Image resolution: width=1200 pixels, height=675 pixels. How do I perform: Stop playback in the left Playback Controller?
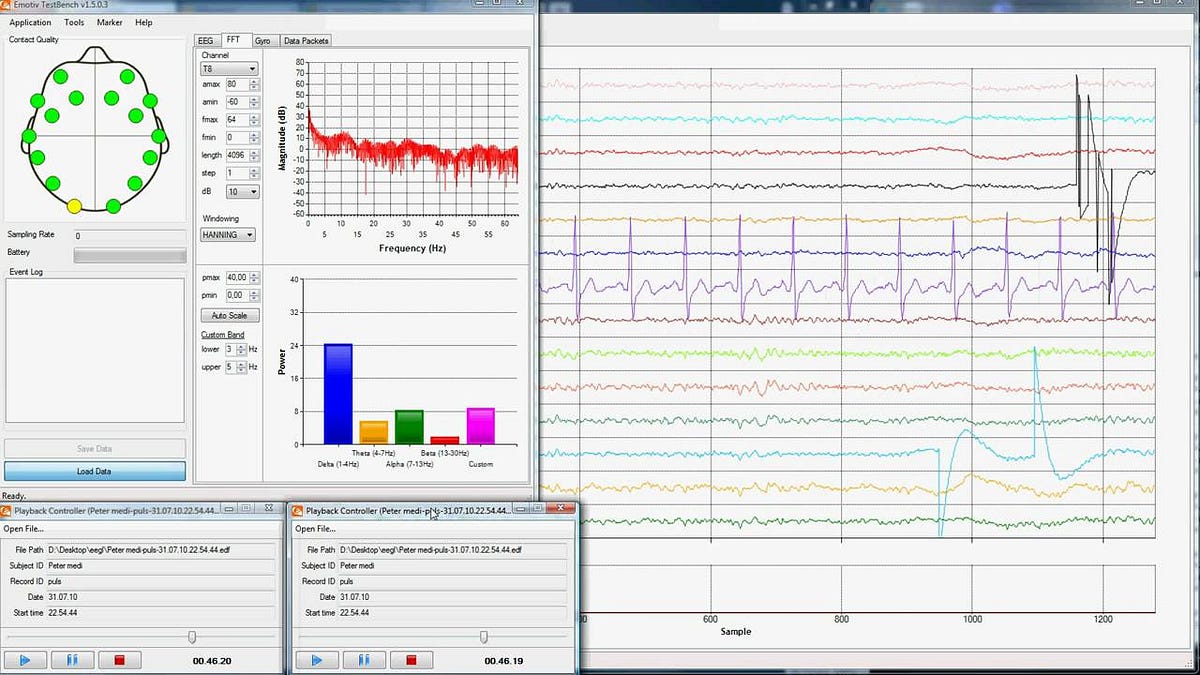coord(119,660)
